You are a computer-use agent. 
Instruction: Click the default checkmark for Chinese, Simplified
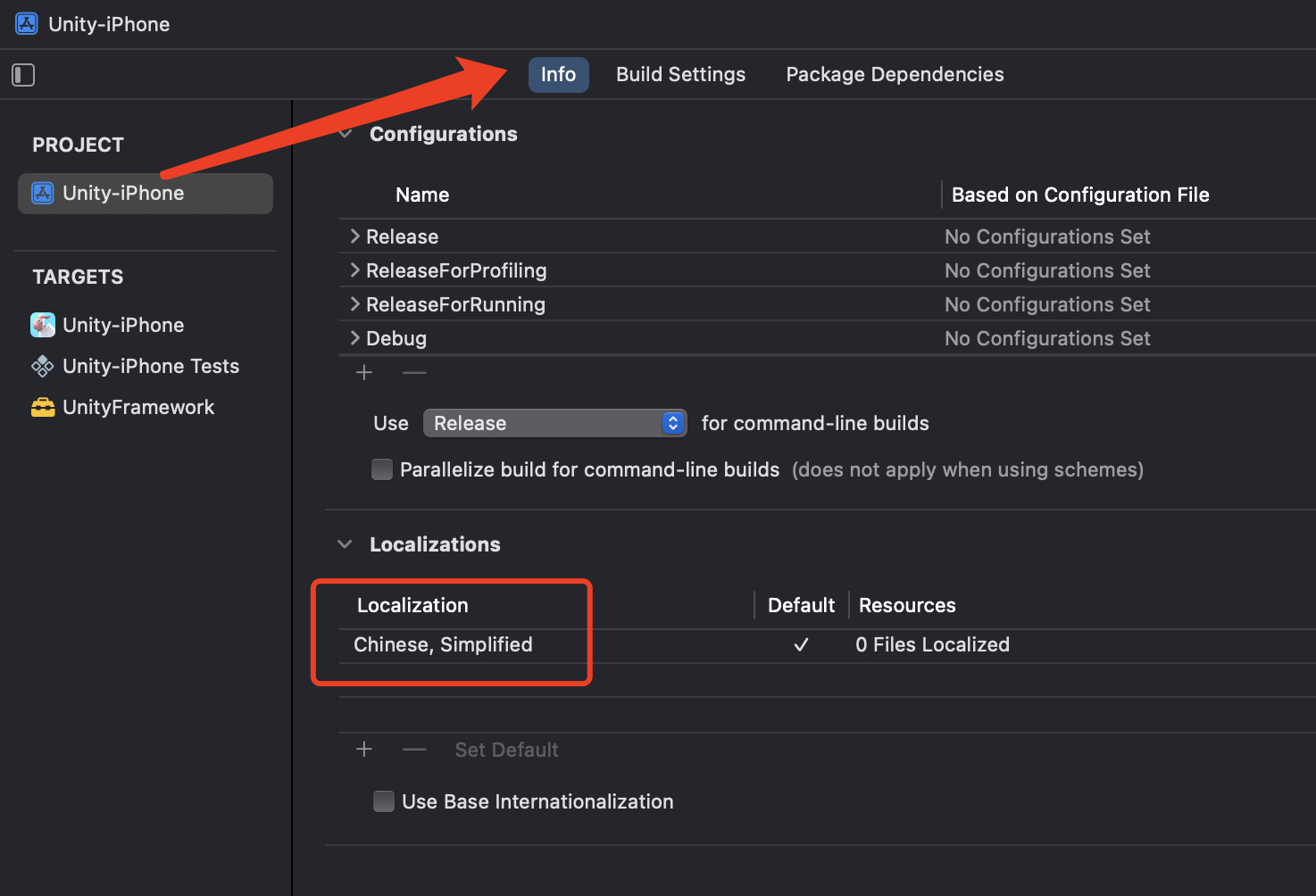pyautogui.click(x=801, y=644)
